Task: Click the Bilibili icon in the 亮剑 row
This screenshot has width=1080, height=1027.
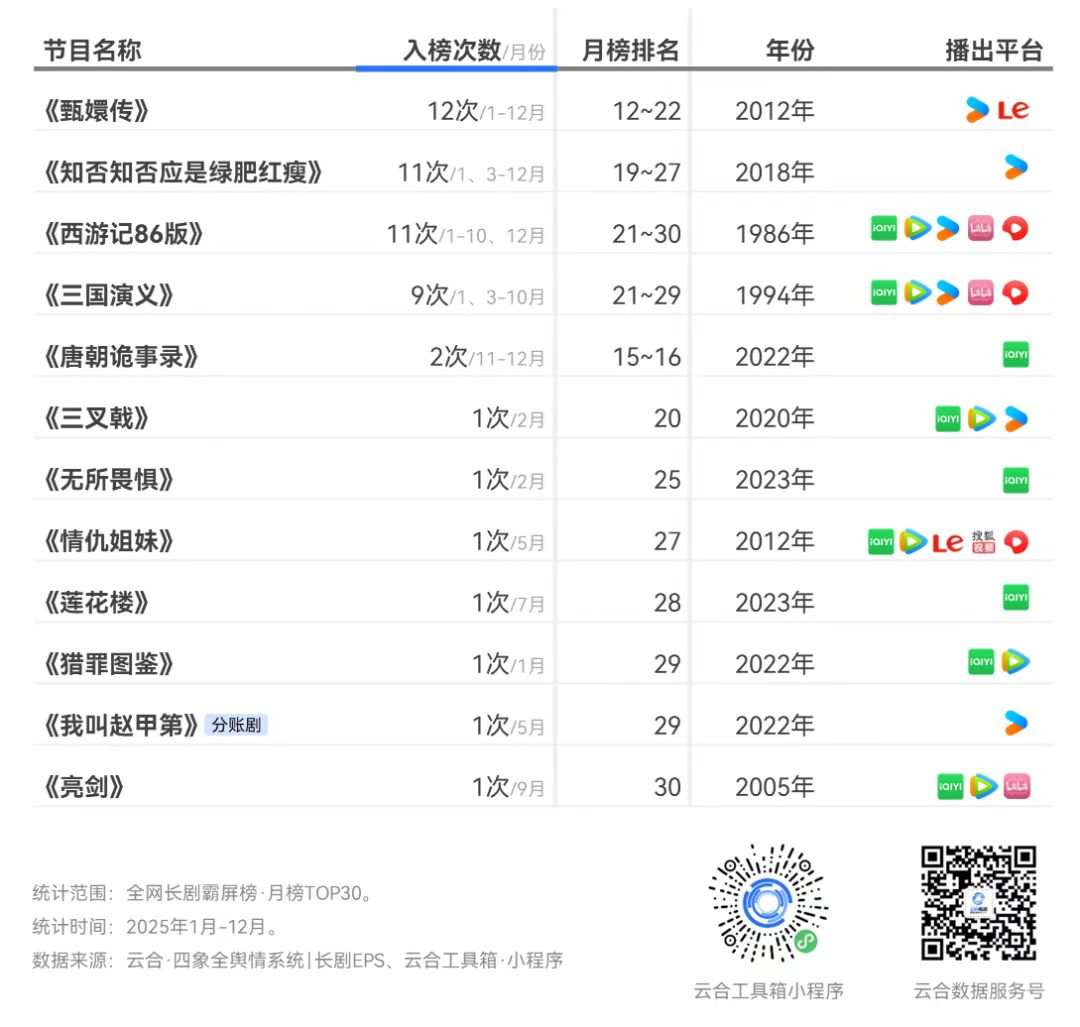Action: tap(1016, 785)
